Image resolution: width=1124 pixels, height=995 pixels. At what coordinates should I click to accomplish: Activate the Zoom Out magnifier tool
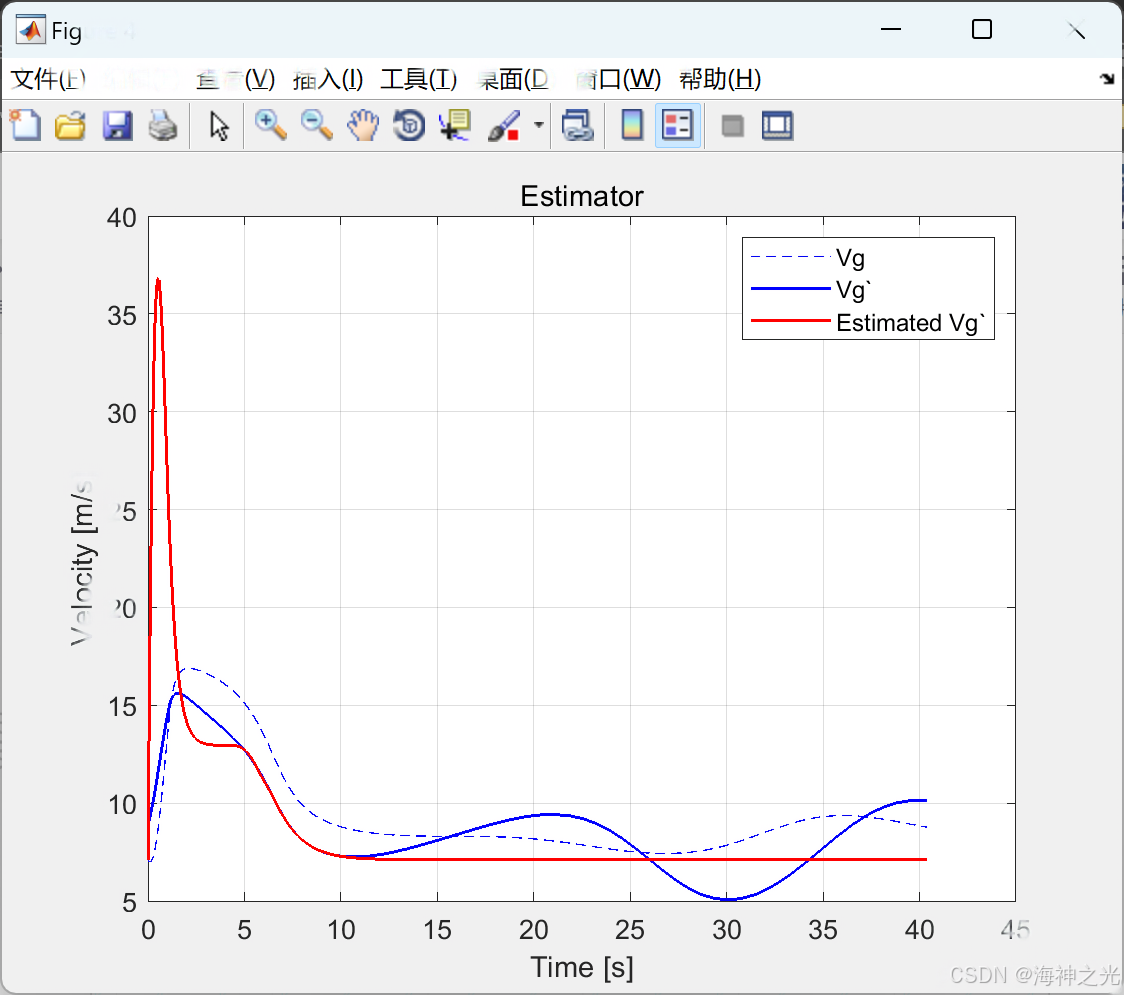tap(316, 125)
